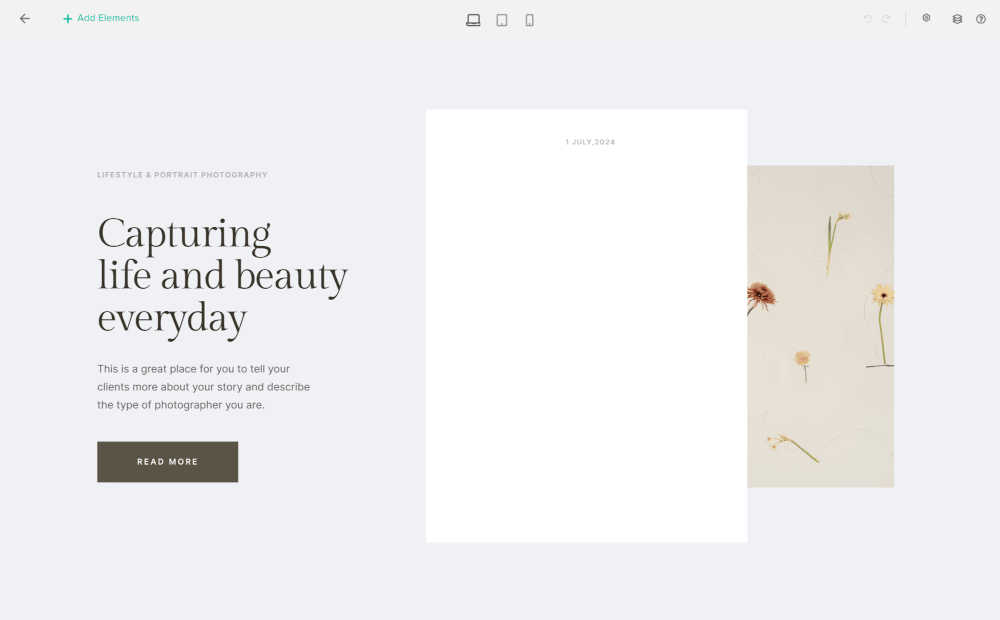Screen dimensions: 1000x620
Task: Open the layers panel icon
Action: pyautogui.click(x=957, y=19)
